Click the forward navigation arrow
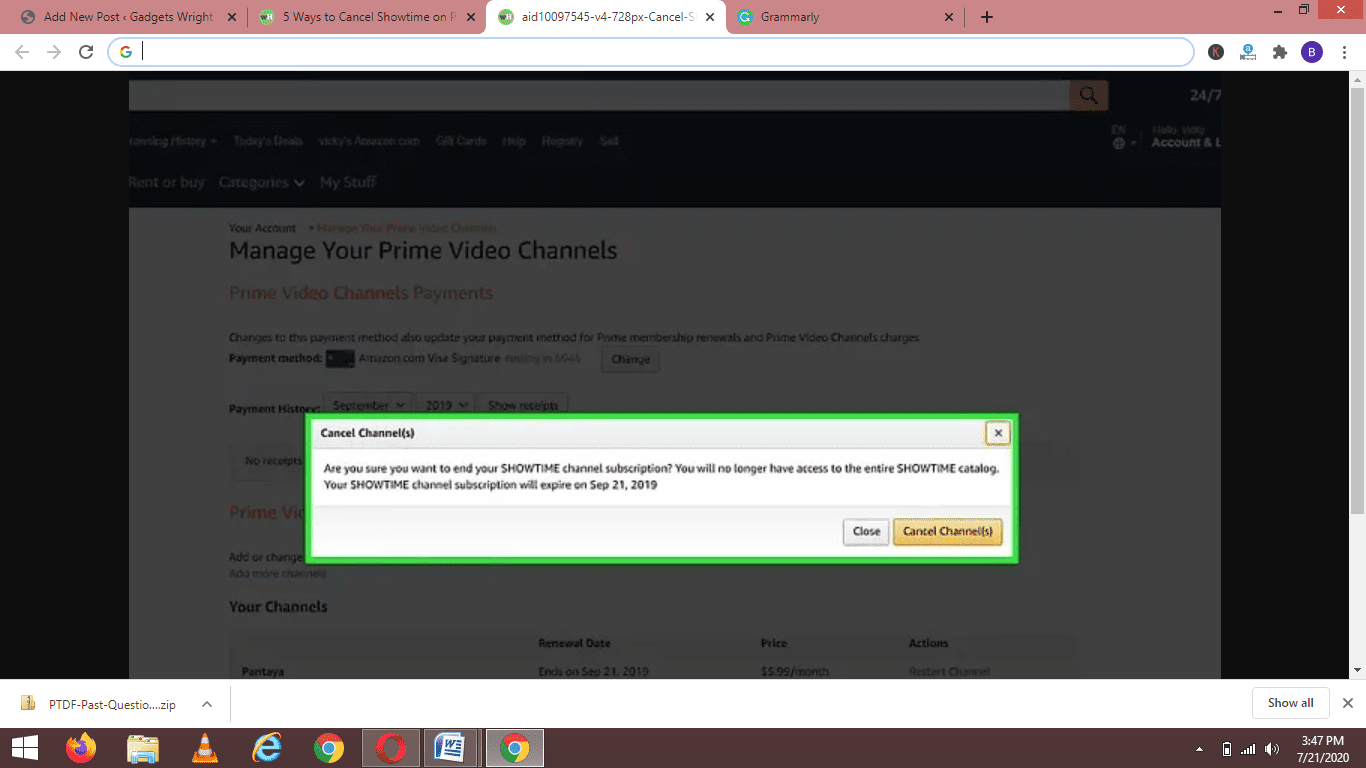 coord(54,52)
